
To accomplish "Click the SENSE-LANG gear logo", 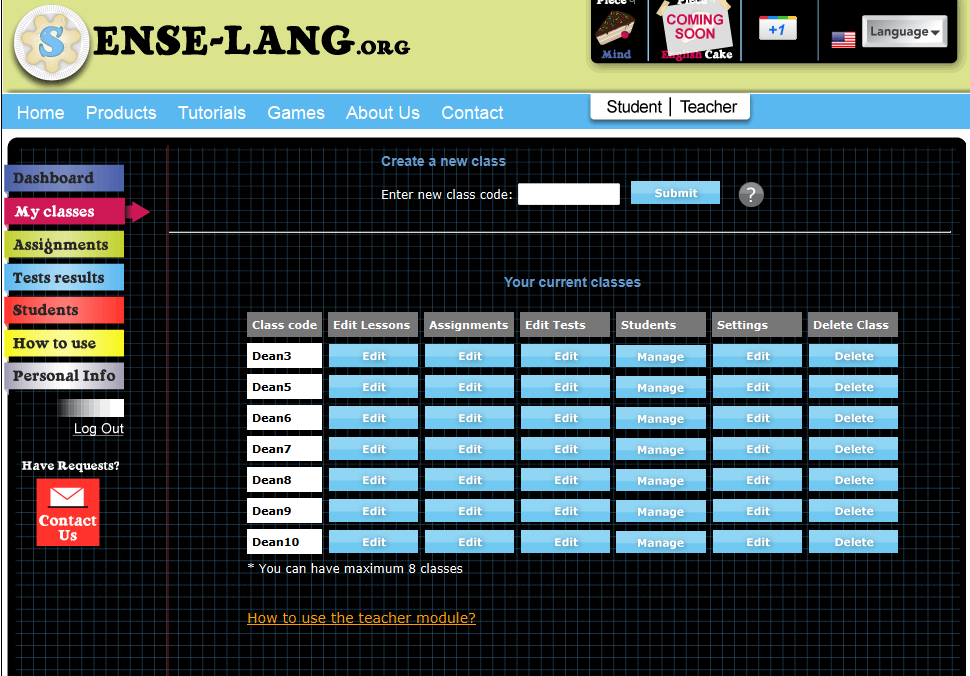I will coord(51,42).
